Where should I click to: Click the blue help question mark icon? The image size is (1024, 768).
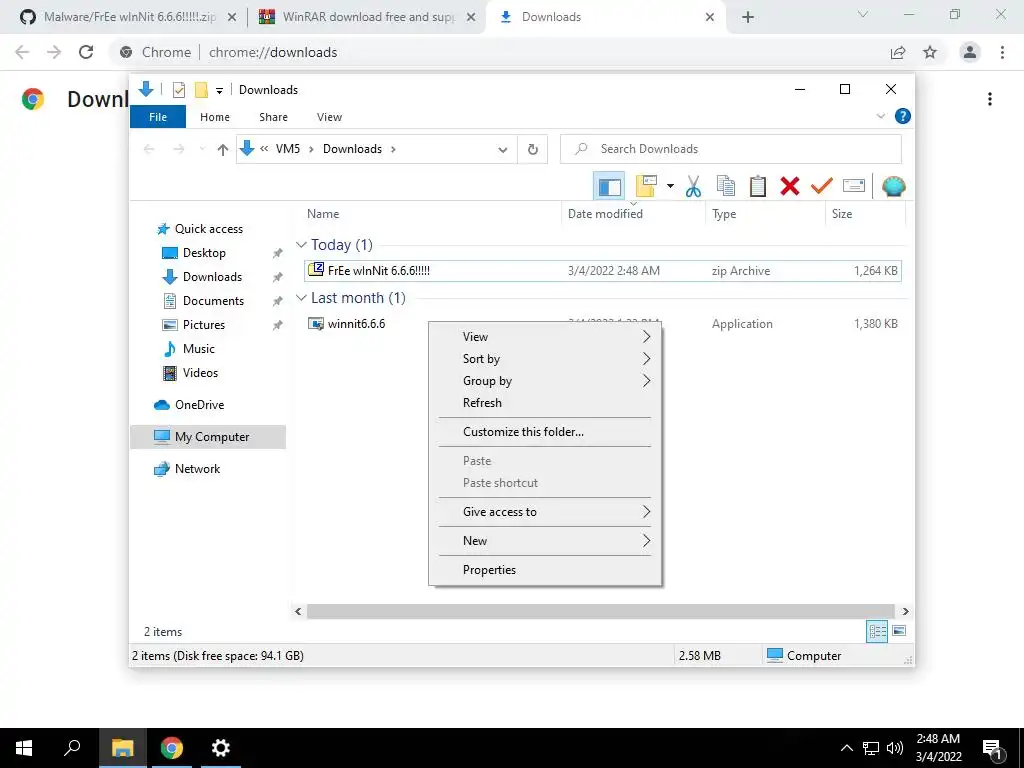[903, 116]
